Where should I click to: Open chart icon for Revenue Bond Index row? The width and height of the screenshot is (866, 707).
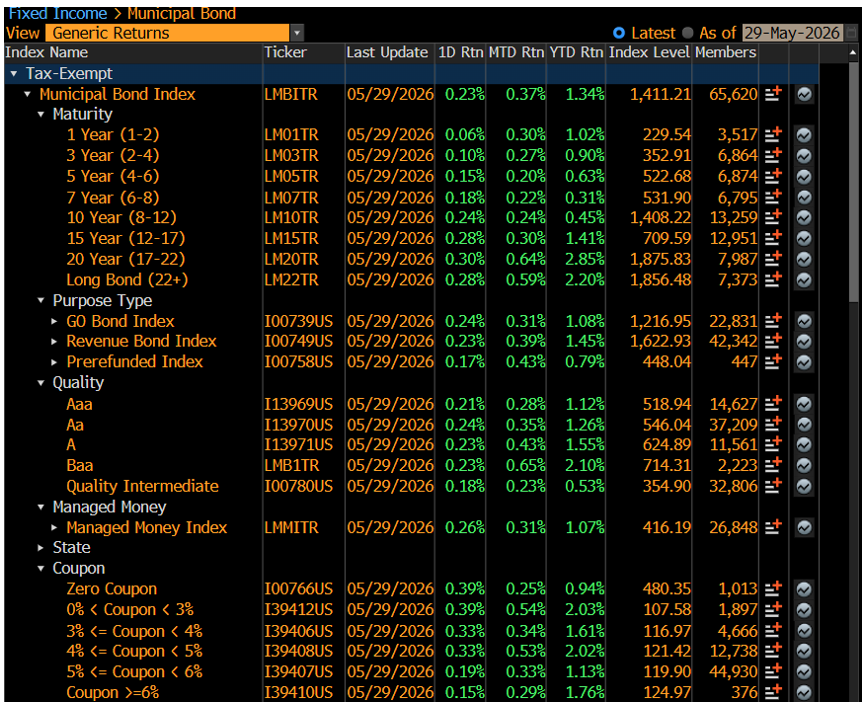(804, 341)
